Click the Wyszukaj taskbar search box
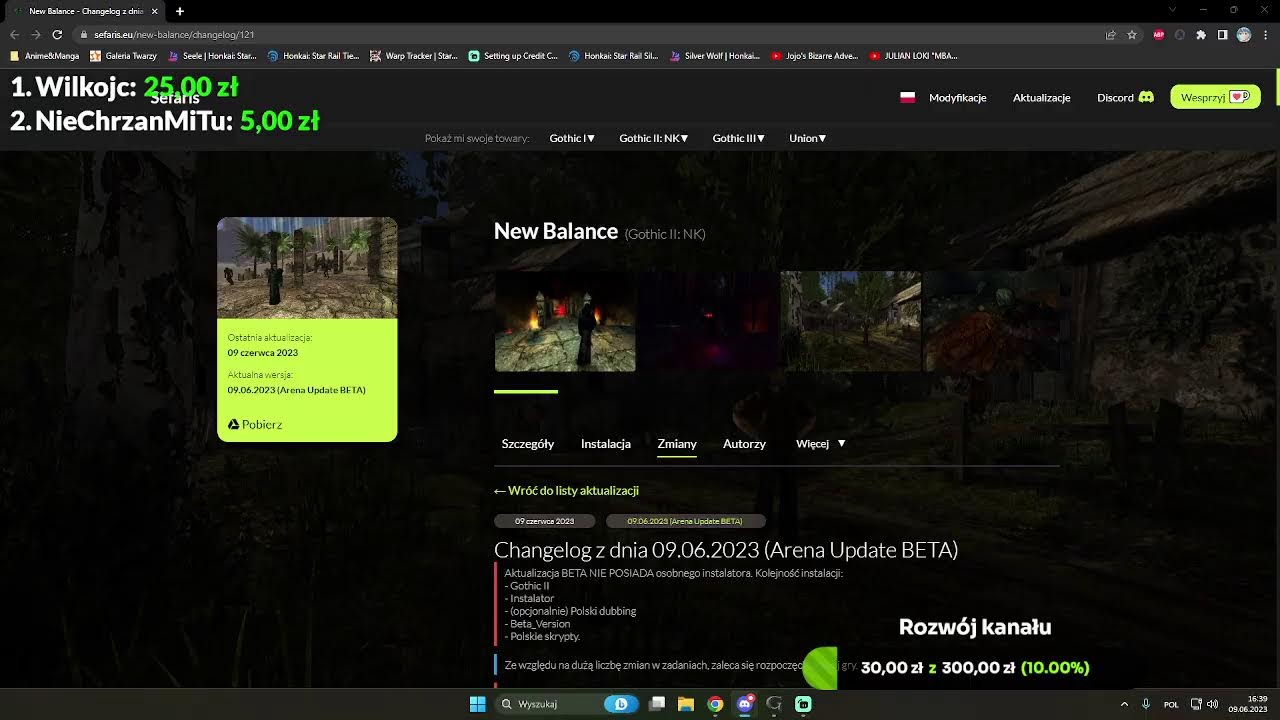Viewport: 1280px width, 720px height. pyautogui.click(x=567, y=704)
